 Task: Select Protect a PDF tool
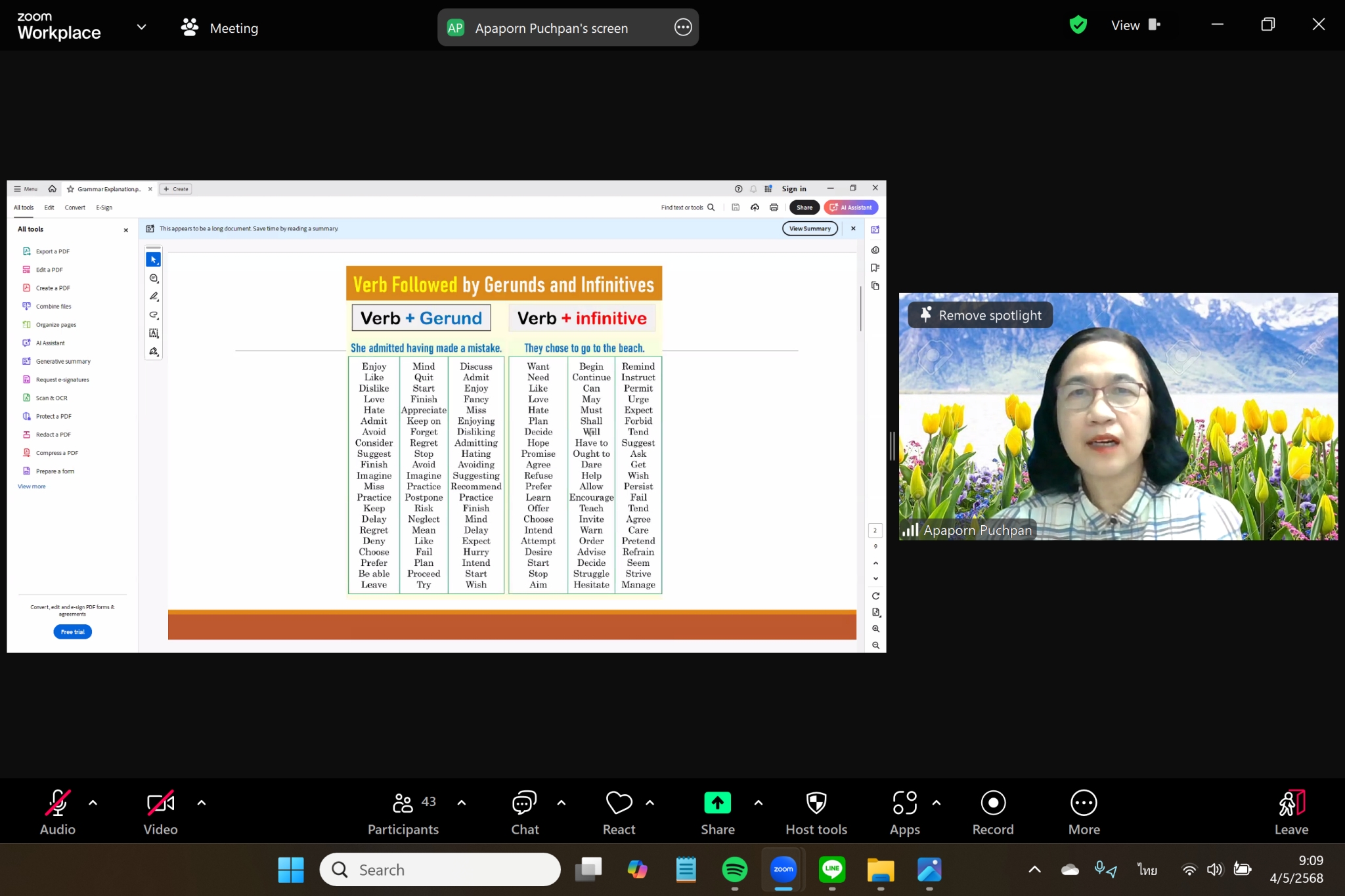tap(47, 416)
